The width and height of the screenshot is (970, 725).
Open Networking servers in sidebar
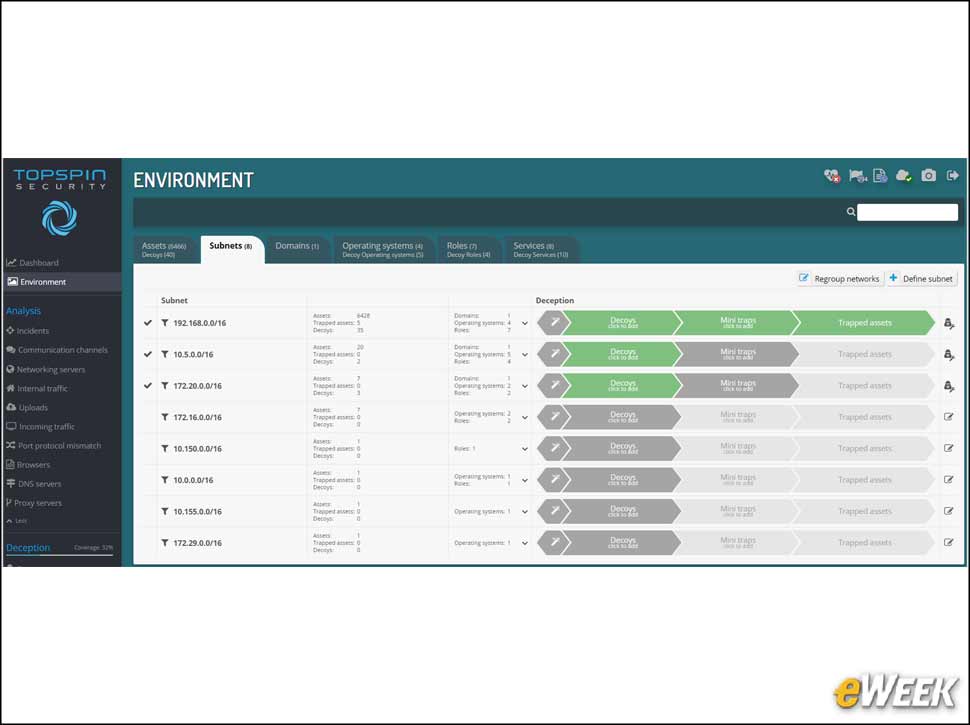(46, 369)
